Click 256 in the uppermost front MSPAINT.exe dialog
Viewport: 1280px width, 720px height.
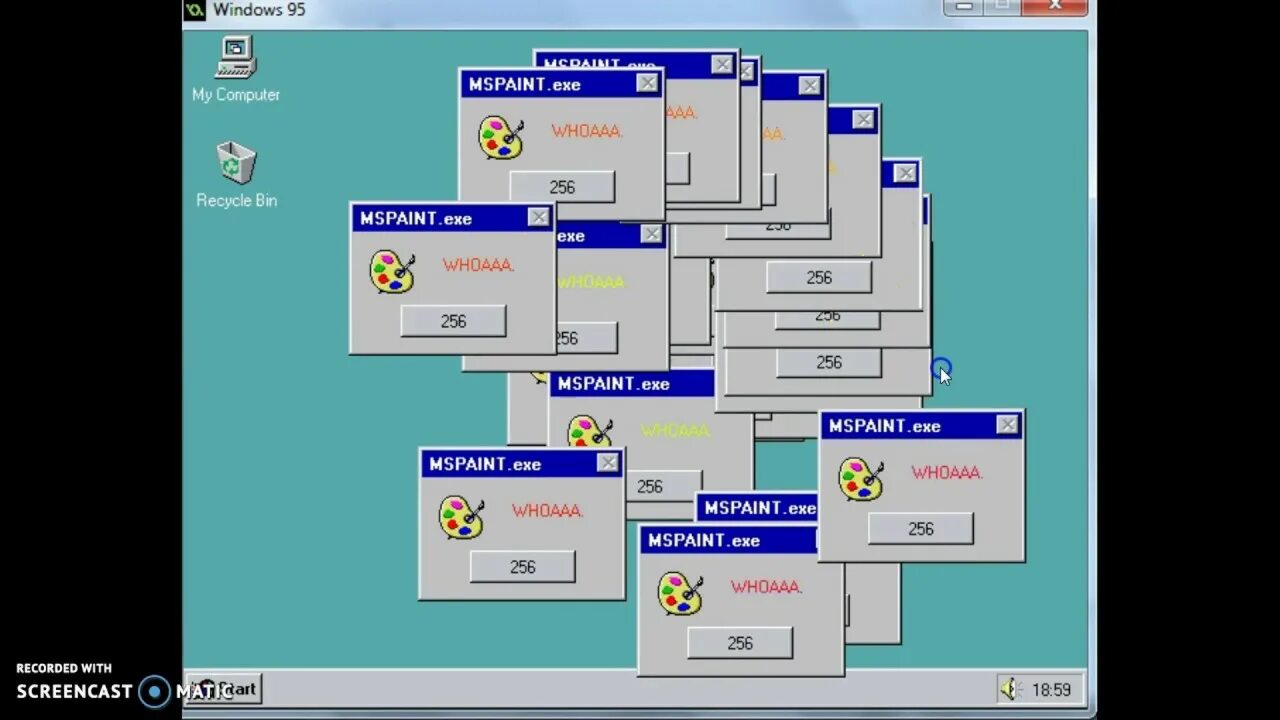coord(562,187)
